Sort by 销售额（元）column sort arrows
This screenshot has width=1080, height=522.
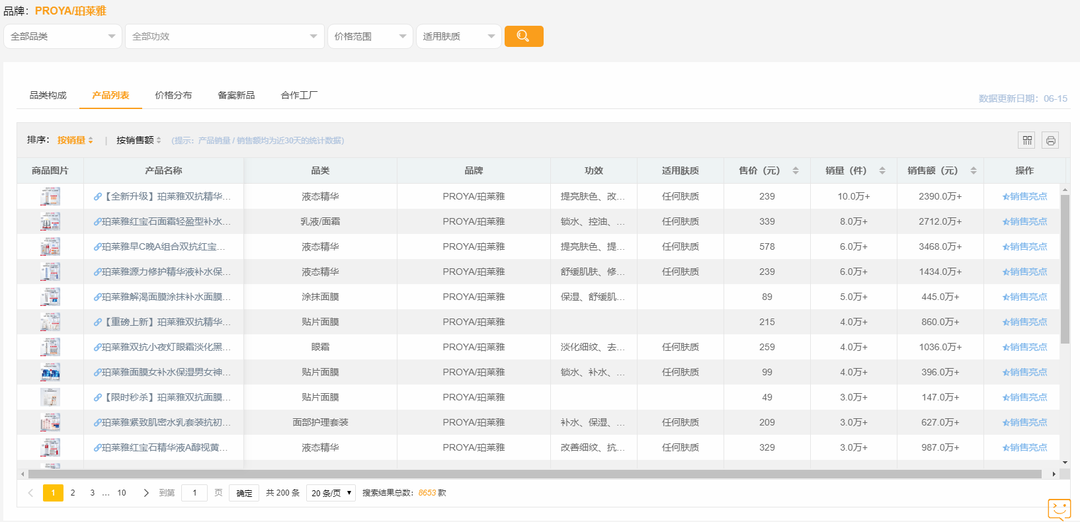973,171
